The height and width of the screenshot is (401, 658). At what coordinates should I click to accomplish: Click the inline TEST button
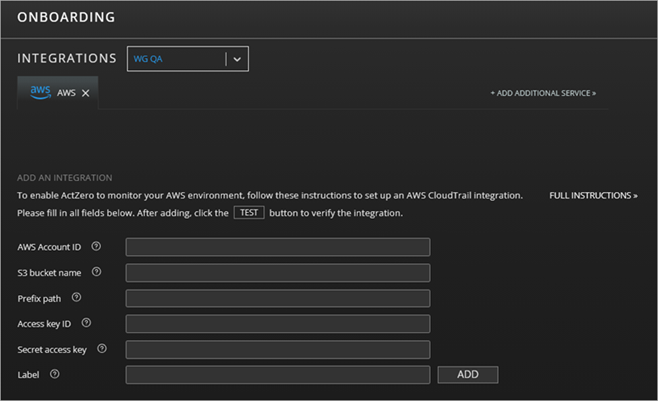coord(249,213)
